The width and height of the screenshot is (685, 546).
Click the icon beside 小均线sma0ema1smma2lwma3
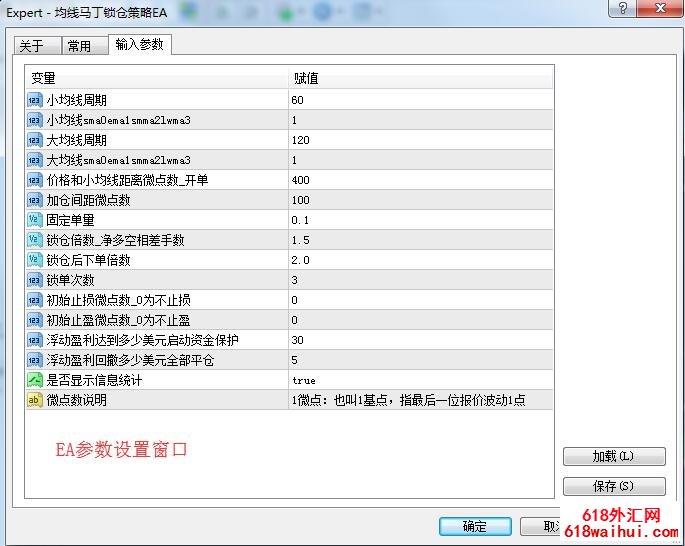click(x=35, y=120)
